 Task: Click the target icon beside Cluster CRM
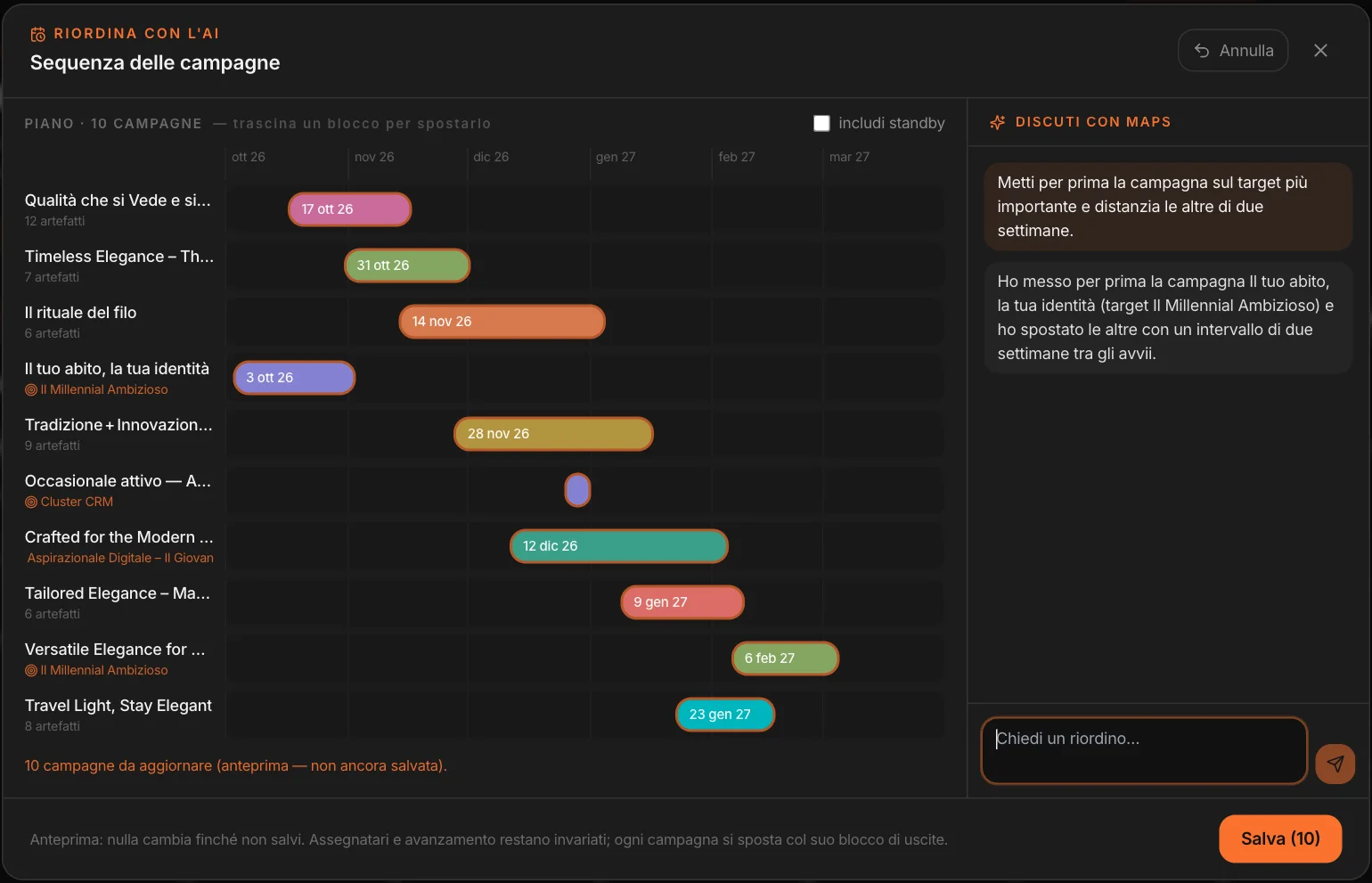(x=31, y=502)
